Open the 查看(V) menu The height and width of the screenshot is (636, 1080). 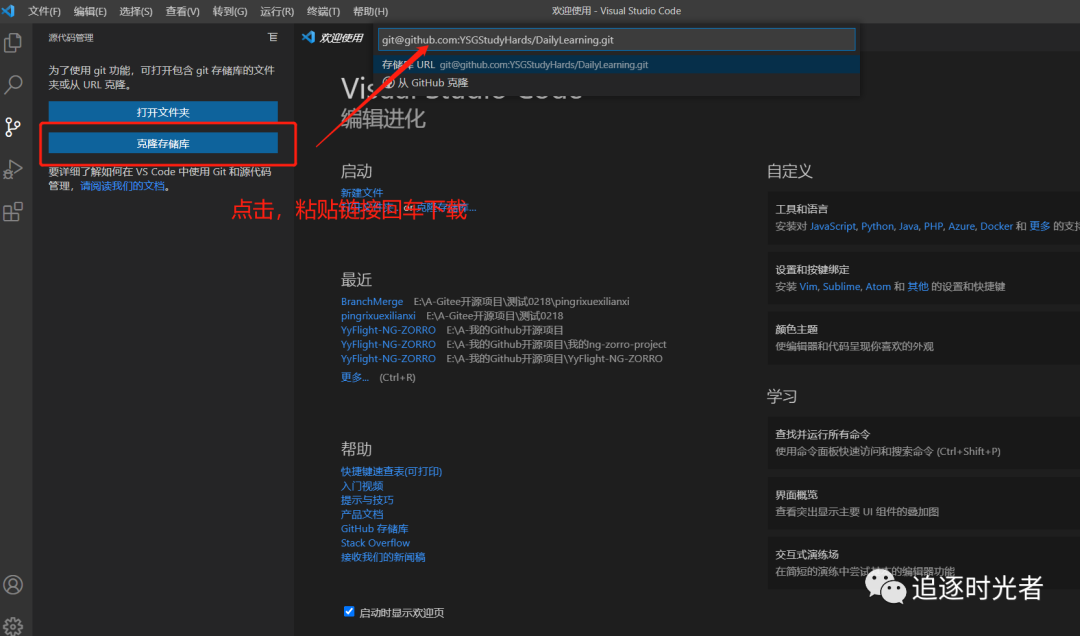coord(183,11)
